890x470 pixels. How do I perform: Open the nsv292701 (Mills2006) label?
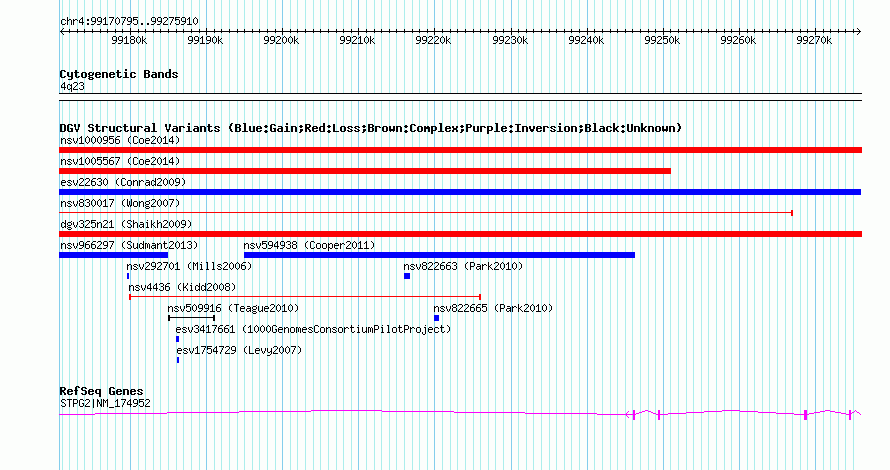[x=189, y=266]
